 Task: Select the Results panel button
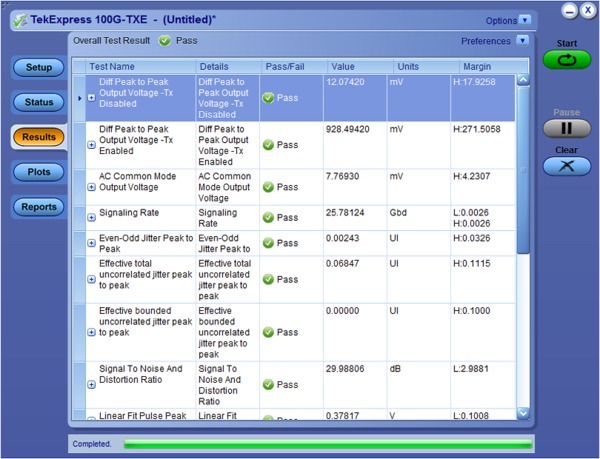pos(38,137)
